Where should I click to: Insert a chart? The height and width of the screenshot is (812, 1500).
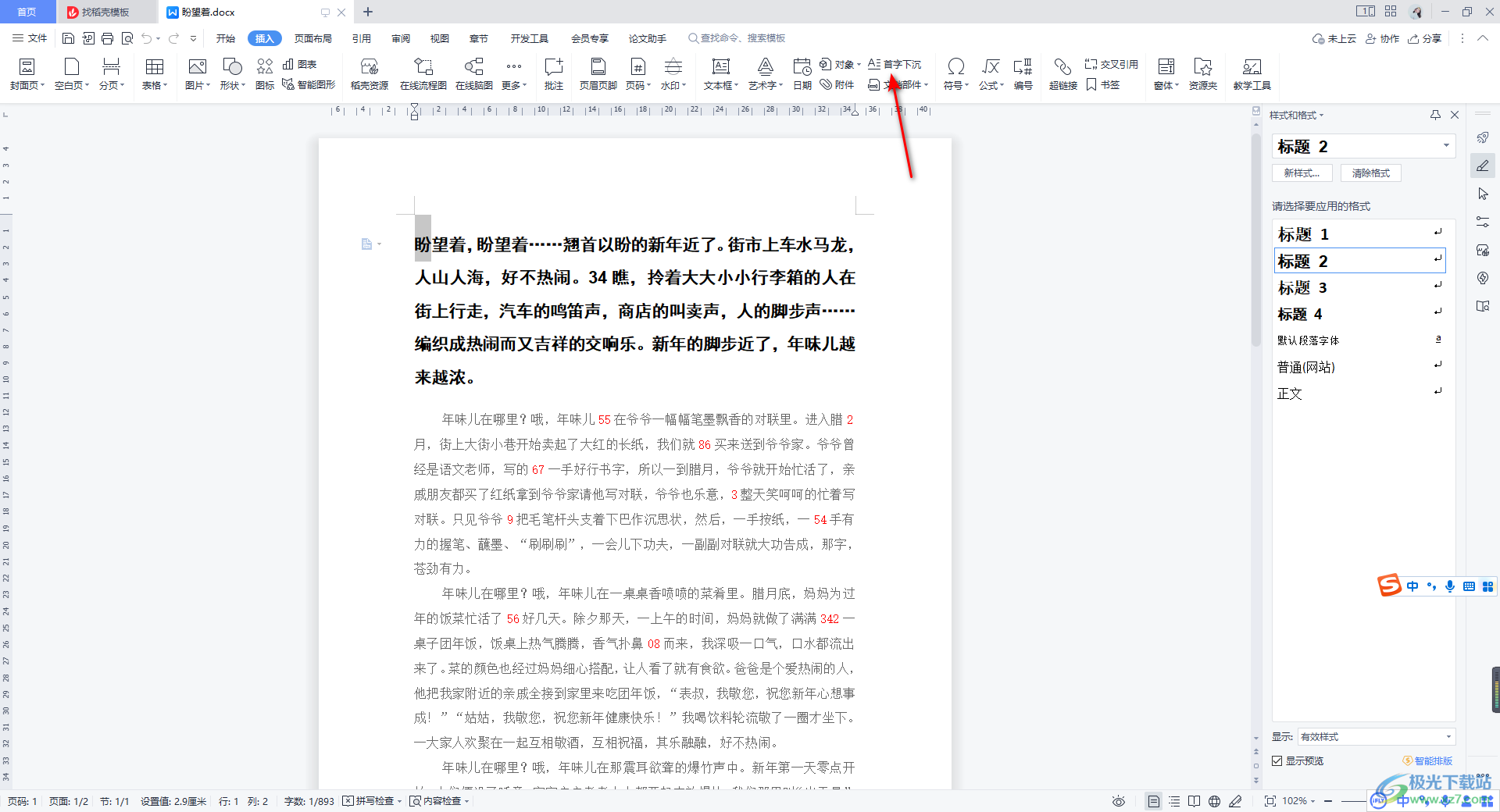[299, 64]
